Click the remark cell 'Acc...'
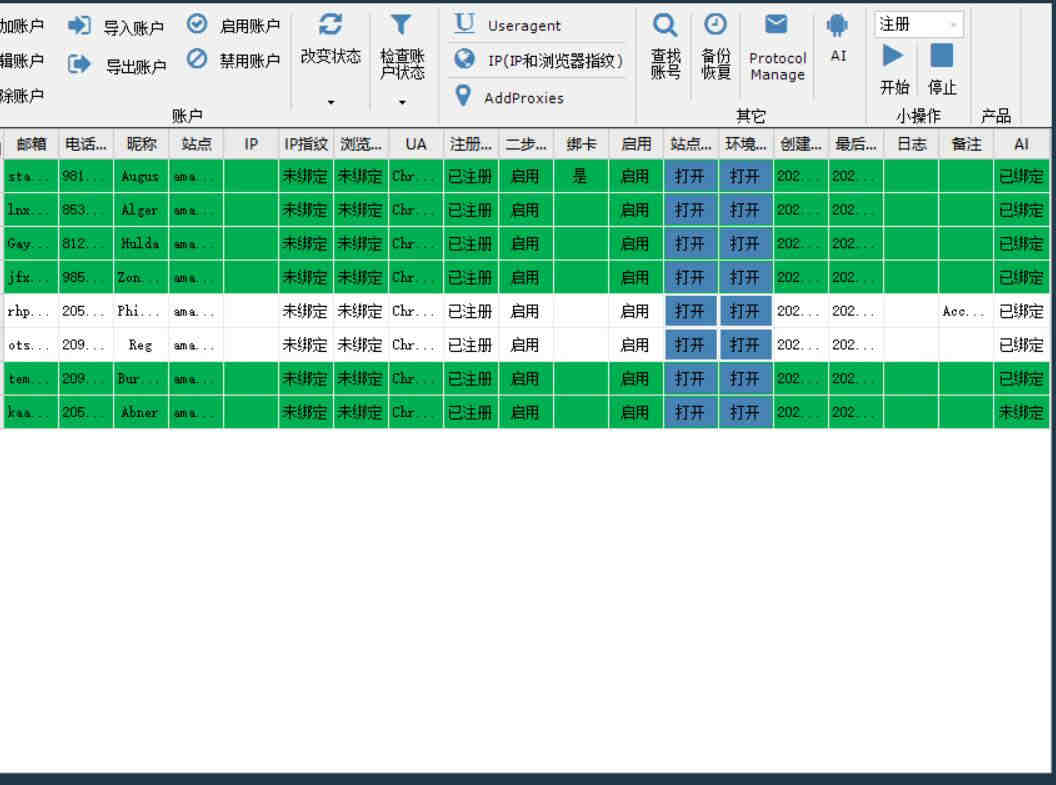Screen dimensions: 1056x785 [x=966, y=311]
